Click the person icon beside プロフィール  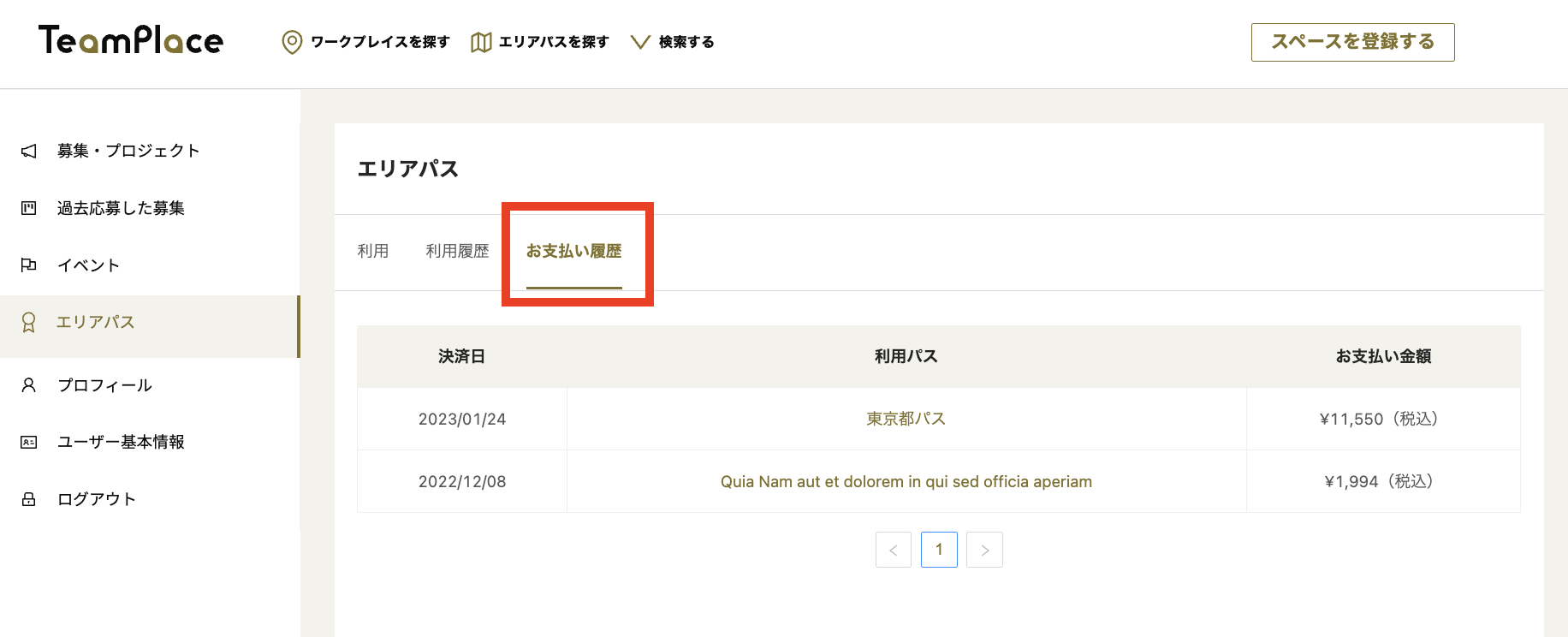click(29, 385)
